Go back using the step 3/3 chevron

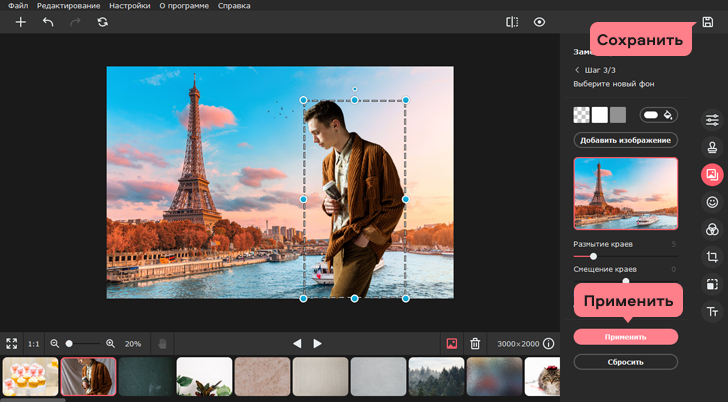click(577, 70)
